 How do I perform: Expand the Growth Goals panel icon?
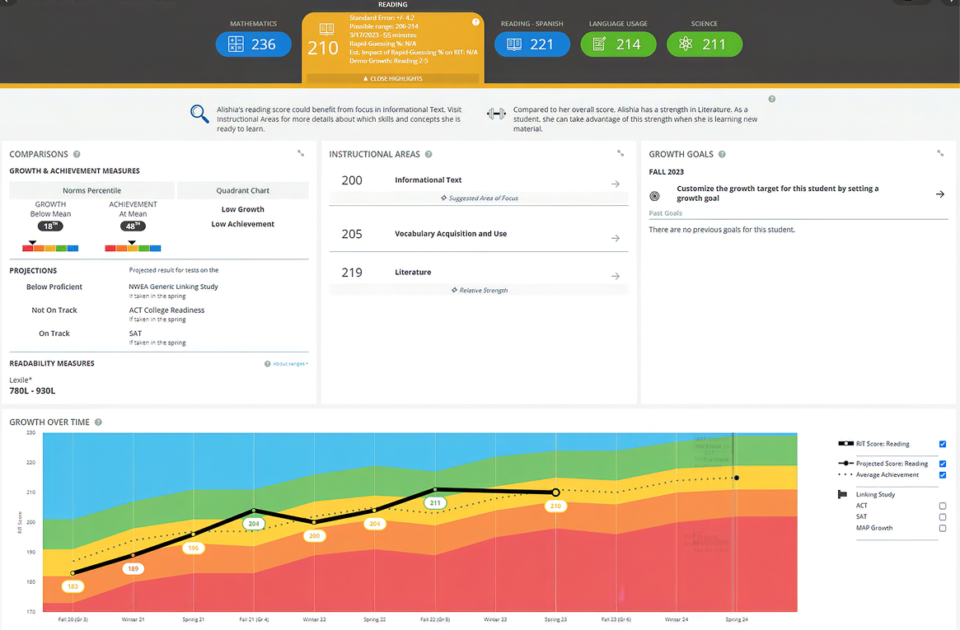(940, 153)
